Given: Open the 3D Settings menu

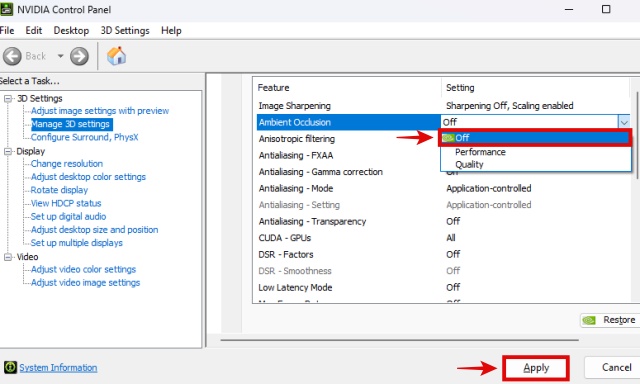Looking at the screenshot, I should point(125,31).
